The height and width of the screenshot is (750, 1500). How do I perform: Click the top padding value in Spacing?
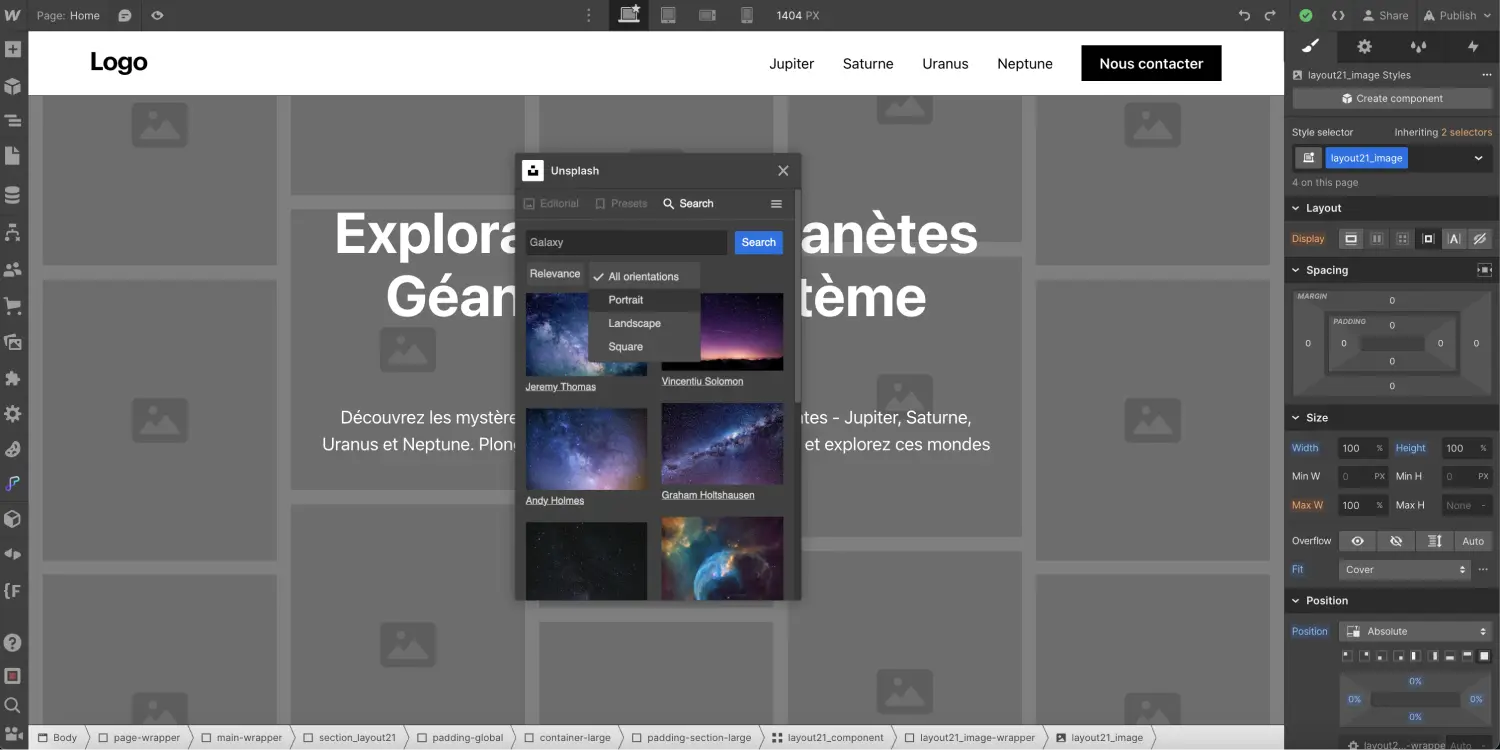pyautogui.click(x=1391, y=324)
